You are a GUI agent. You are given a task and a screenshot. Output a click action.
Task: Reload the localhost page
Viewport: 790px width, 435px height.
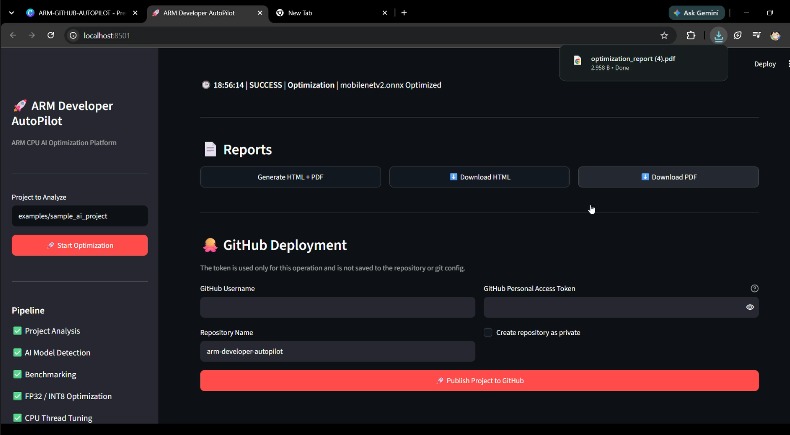(x=51, y=35)
